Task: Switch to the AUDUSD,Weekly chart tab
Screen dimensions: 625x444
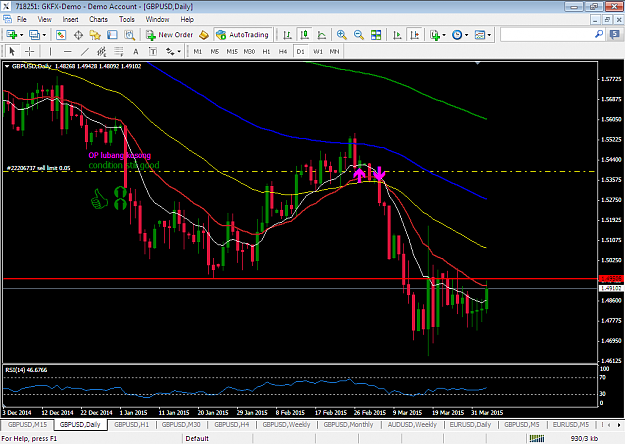Action: pos(412,424)
